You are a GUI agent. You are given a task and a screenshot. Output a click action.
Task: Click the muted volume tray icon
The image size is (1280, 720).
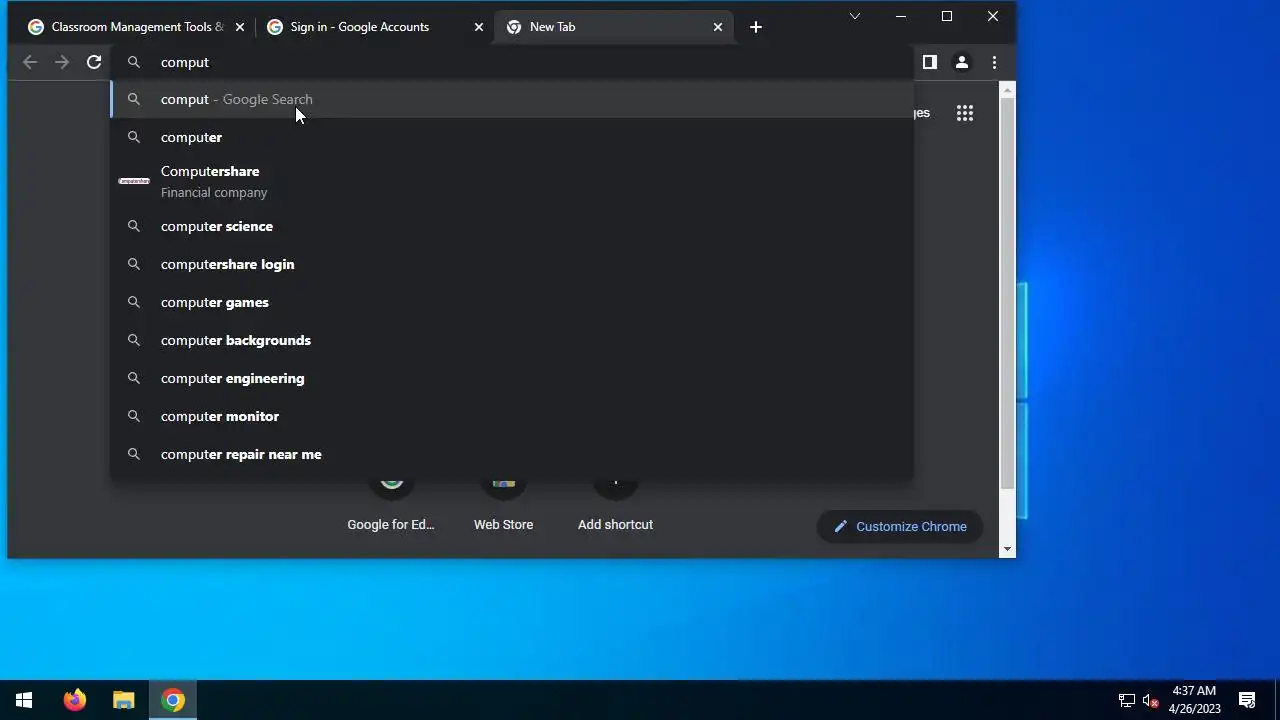[x=1150, y=700]
